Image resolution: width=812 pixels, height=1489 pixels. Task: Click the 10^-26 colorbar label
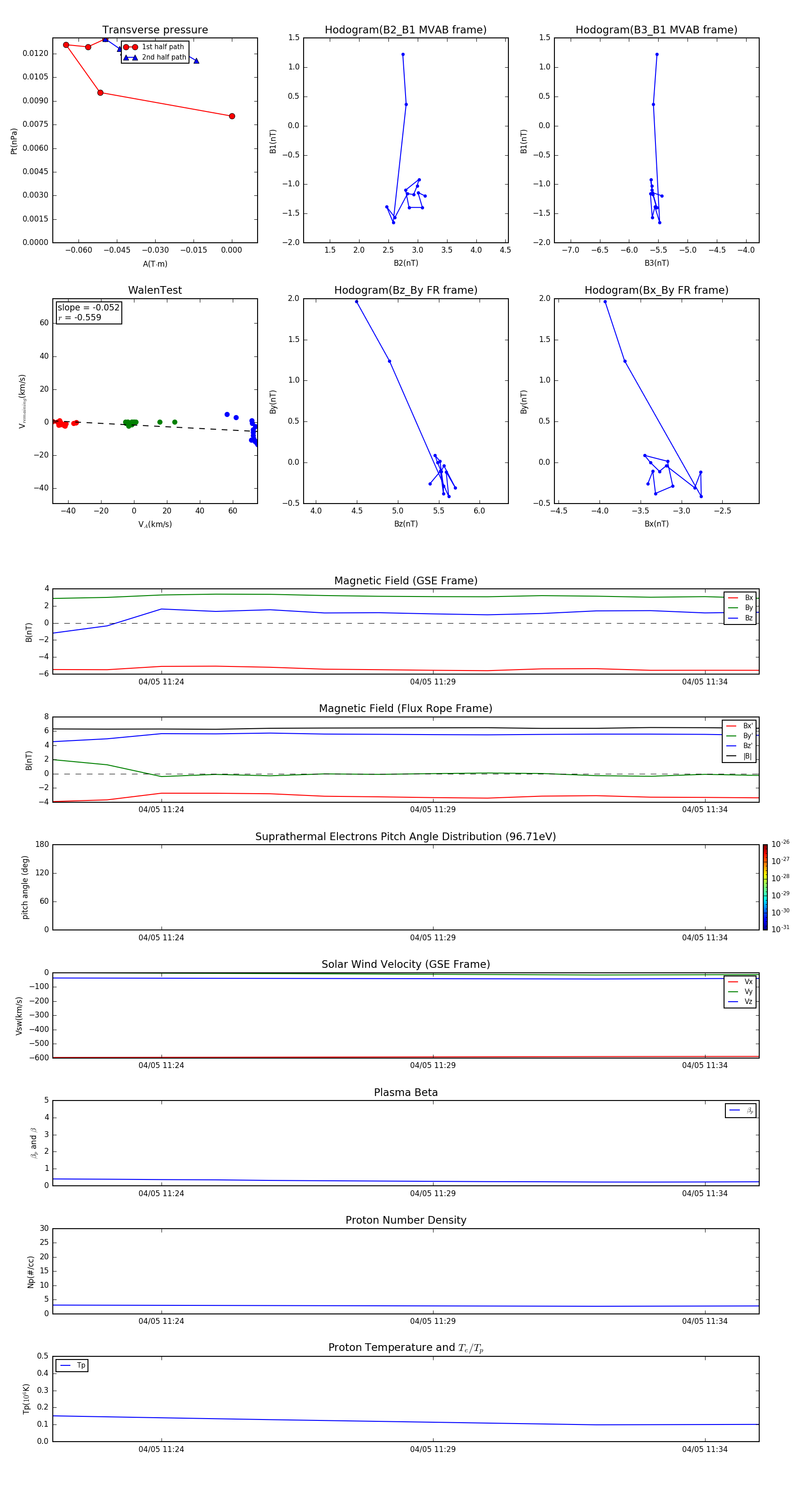(x=780, y=844)
